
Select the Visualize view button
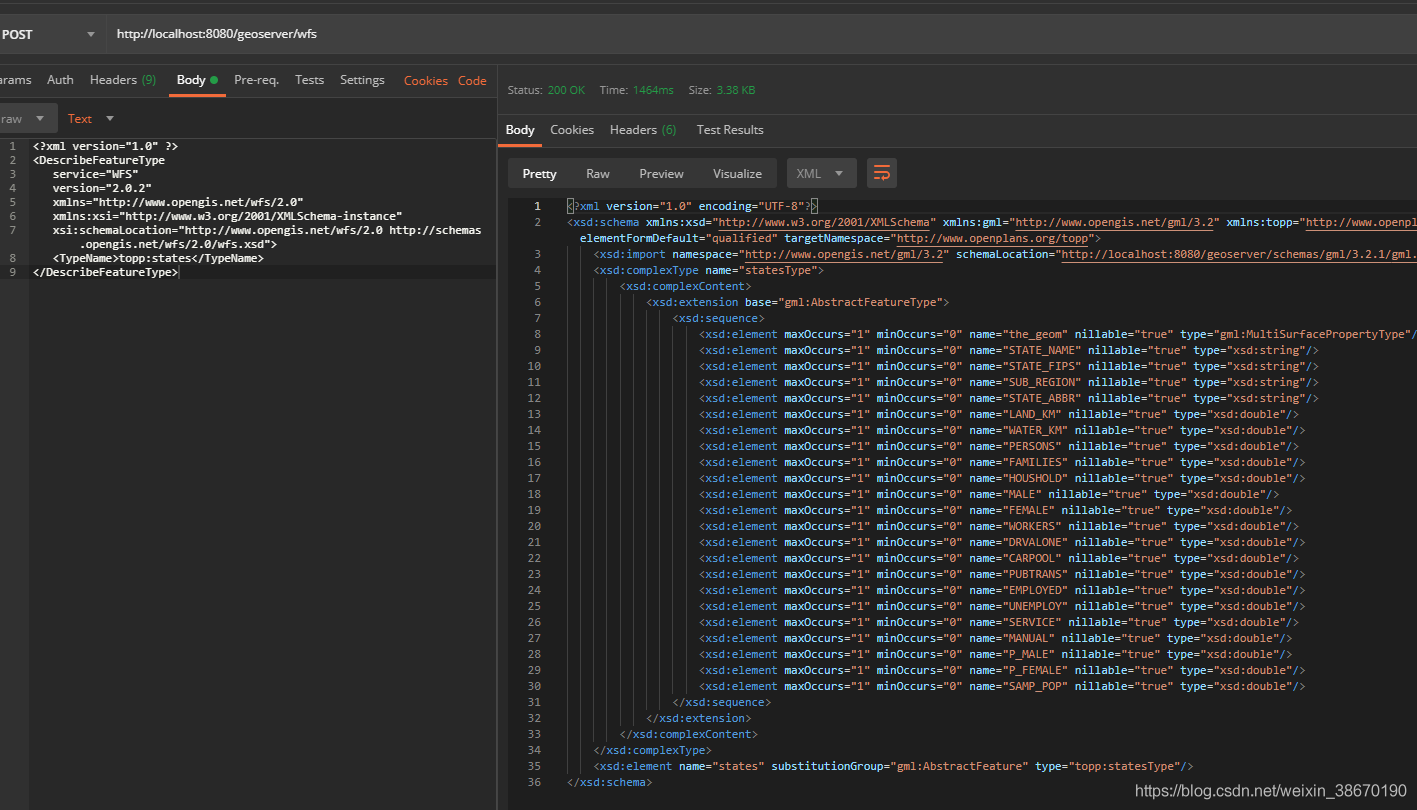click(x=737, y=174)
